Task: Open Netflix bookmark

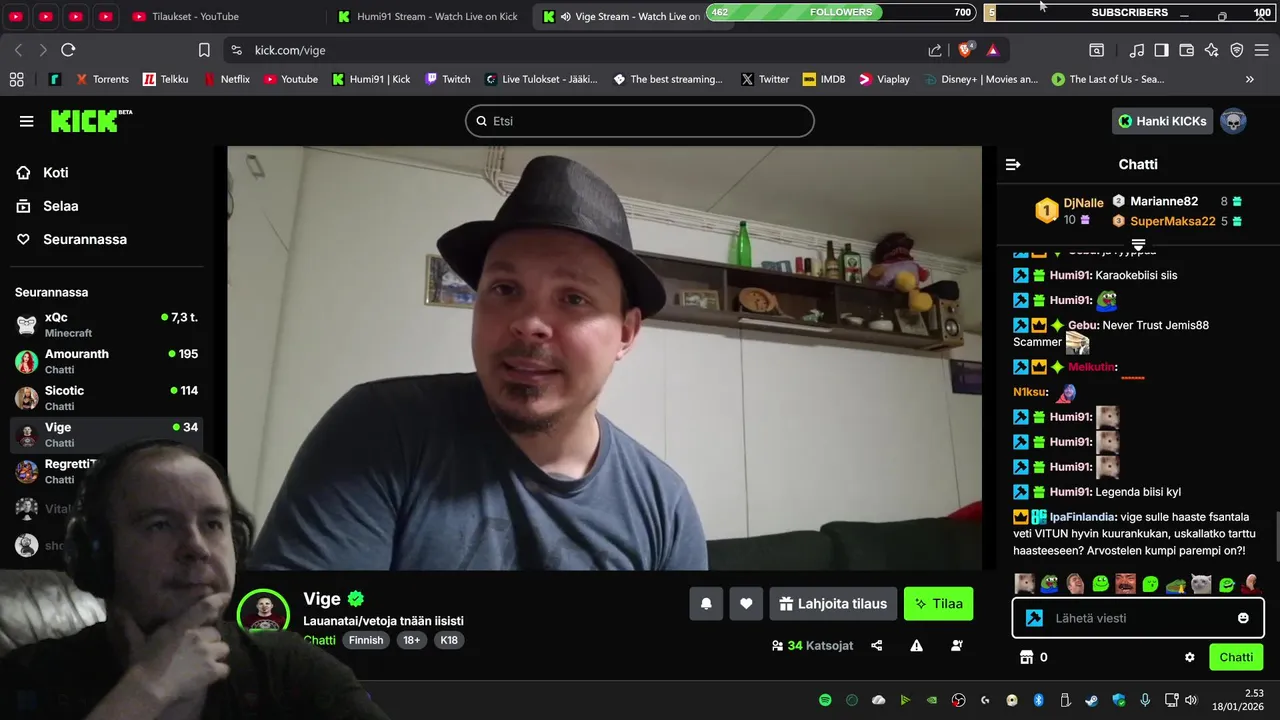Action: pyautogui.click(x=227, y=79)
